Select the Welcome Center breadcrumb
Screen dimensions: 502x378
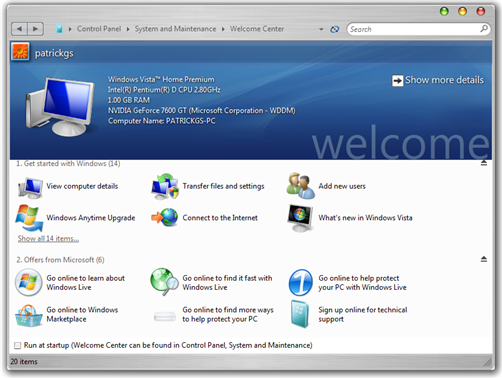point(257,29)
